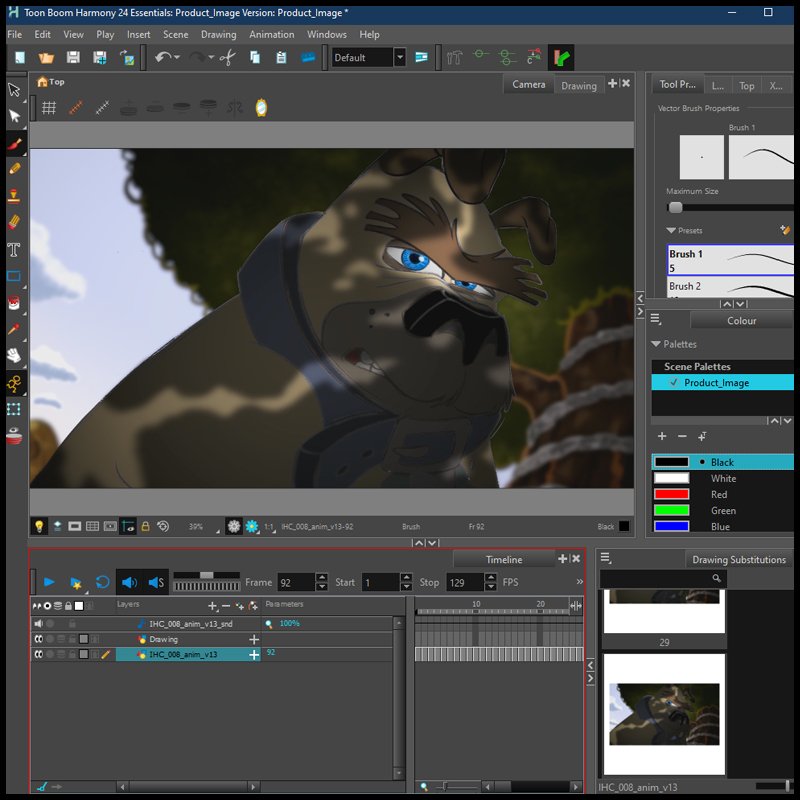This screenshot has width=800, height=800.
Task: Select the Text tool
Action: coord(14,249)
